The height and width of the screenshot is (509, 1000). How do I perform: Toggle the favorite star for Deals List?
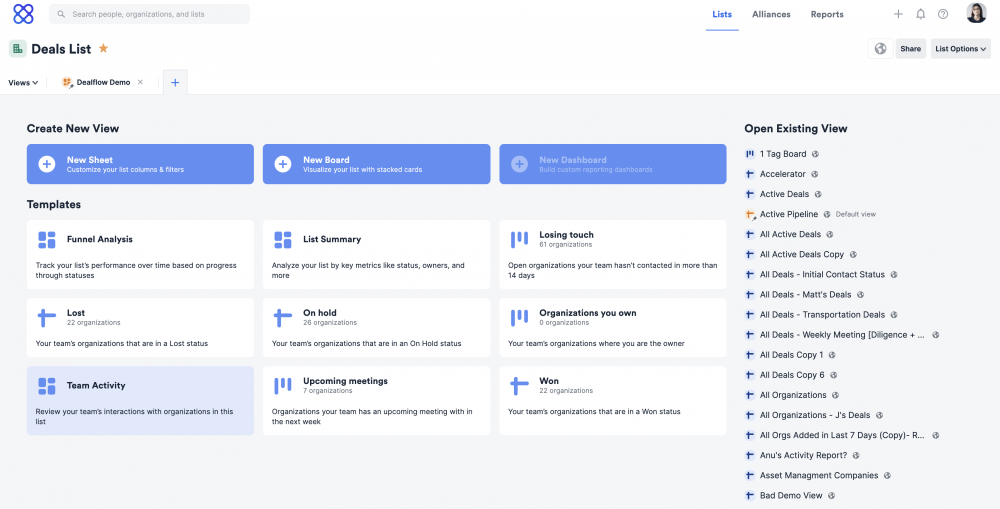103,48
